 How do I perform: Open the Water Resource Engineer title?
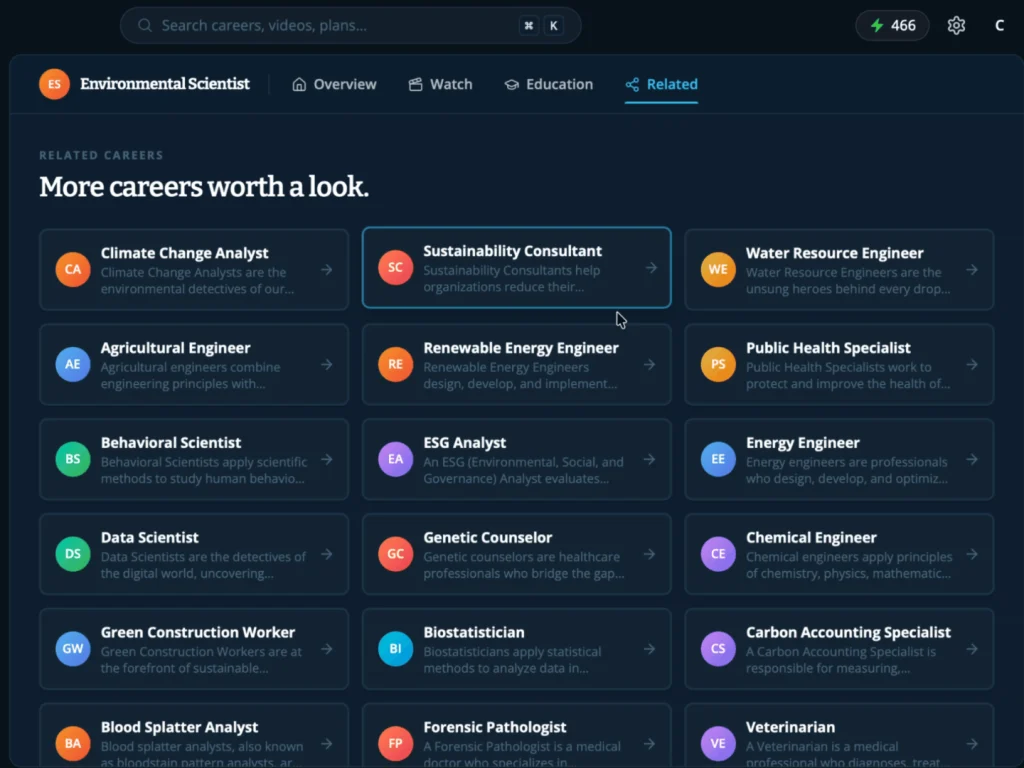[835, 253]
